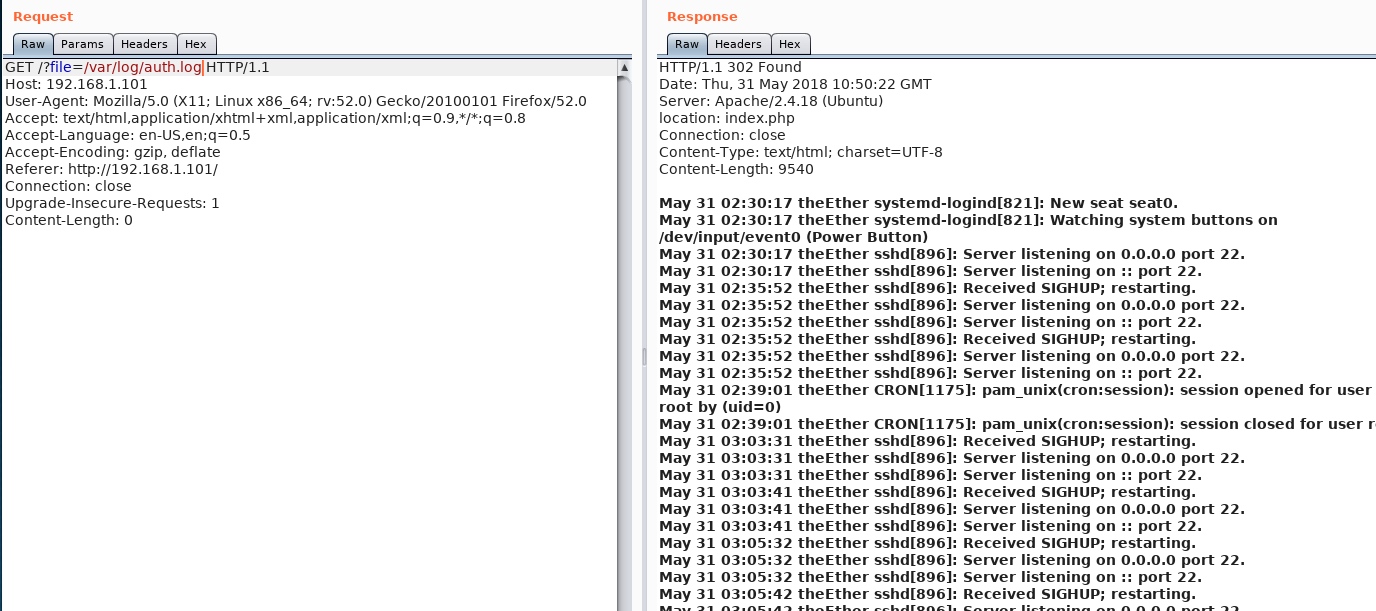Click the 'Accept-Language: en-US' header line

128,136
